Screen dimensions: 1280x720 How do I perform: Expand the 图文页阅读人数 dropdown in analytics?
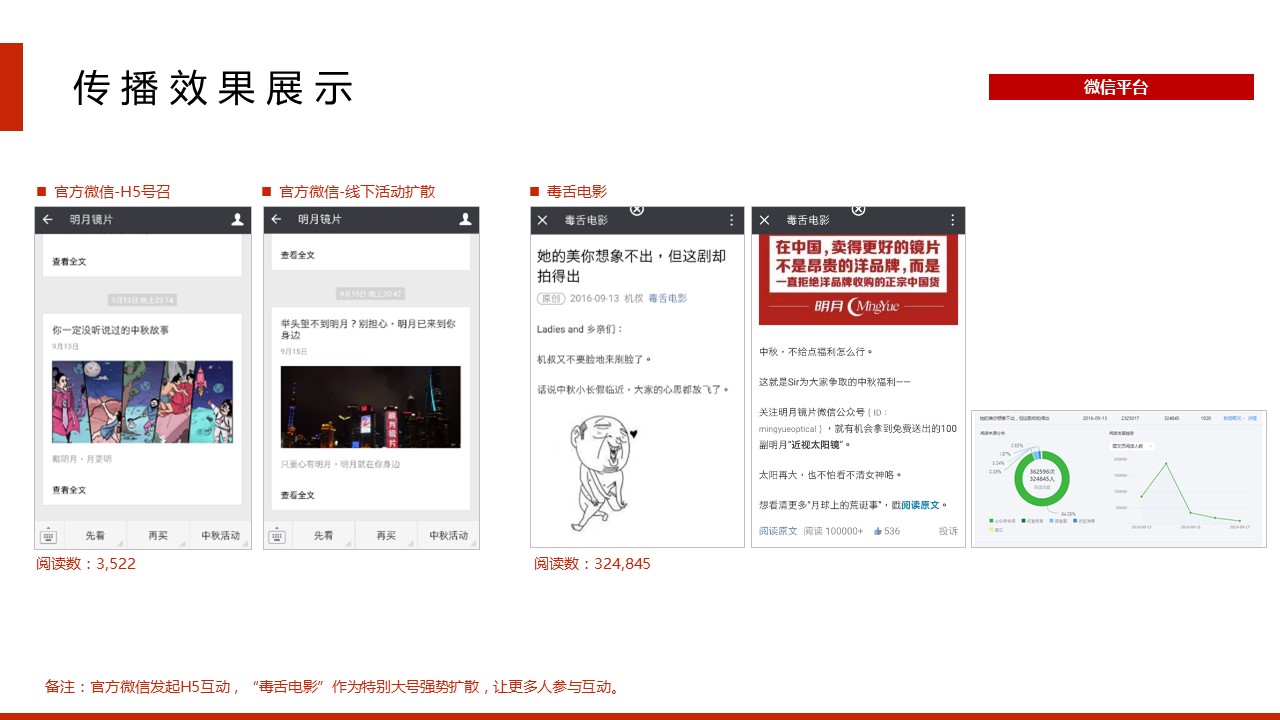point(1132,446)
